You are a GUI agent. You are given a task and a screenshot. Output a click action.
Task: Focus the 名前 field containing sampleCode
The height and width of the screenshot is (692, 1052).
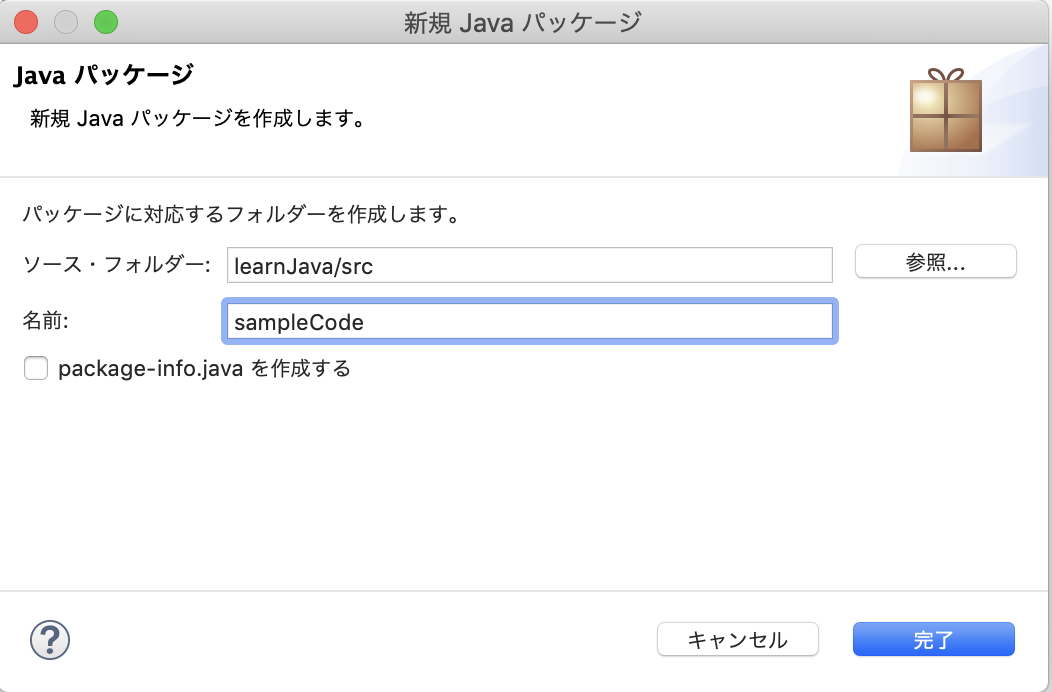[x=530, y=322]
